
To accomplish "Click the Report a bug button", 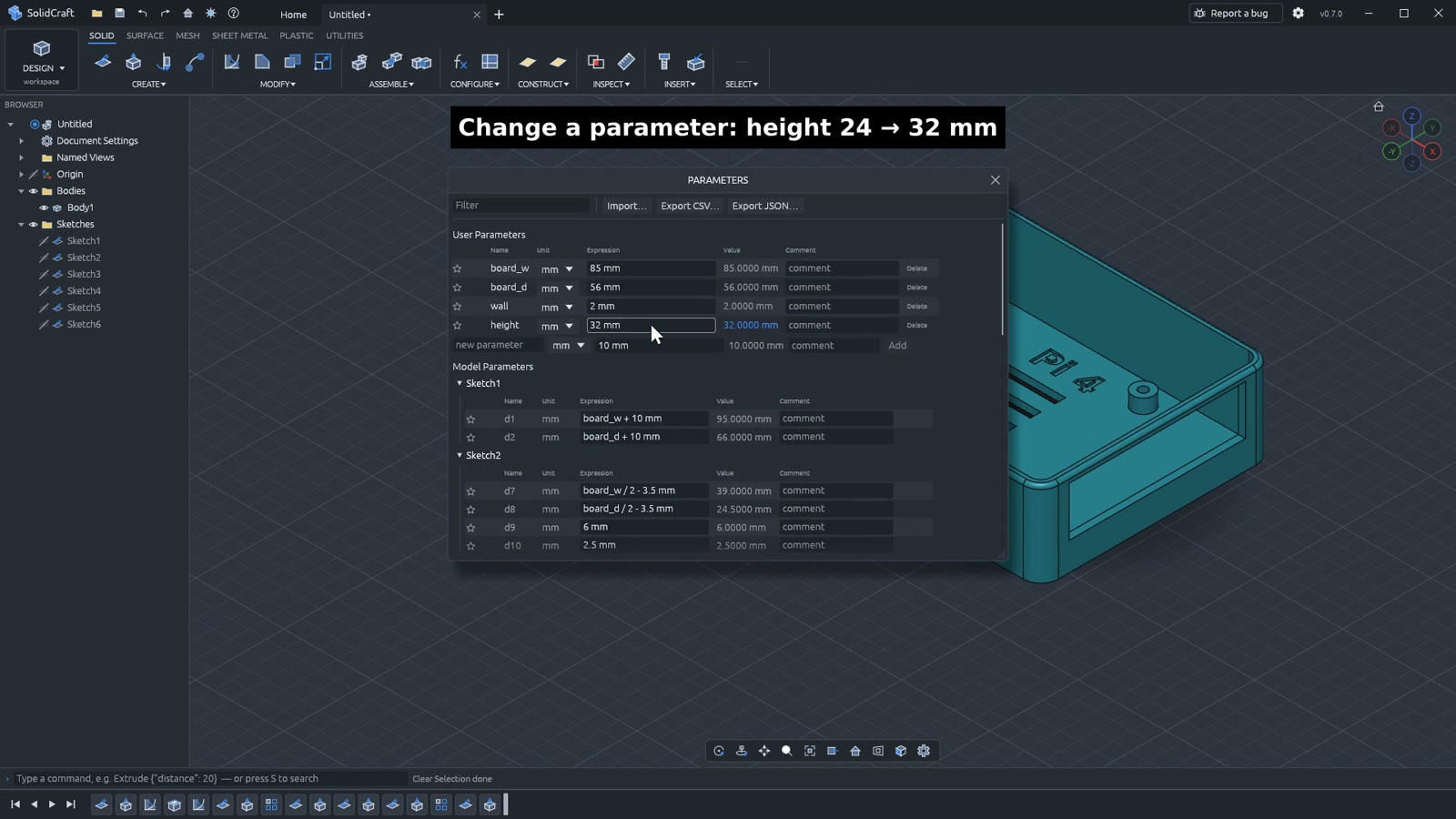I will point(1236,14).
